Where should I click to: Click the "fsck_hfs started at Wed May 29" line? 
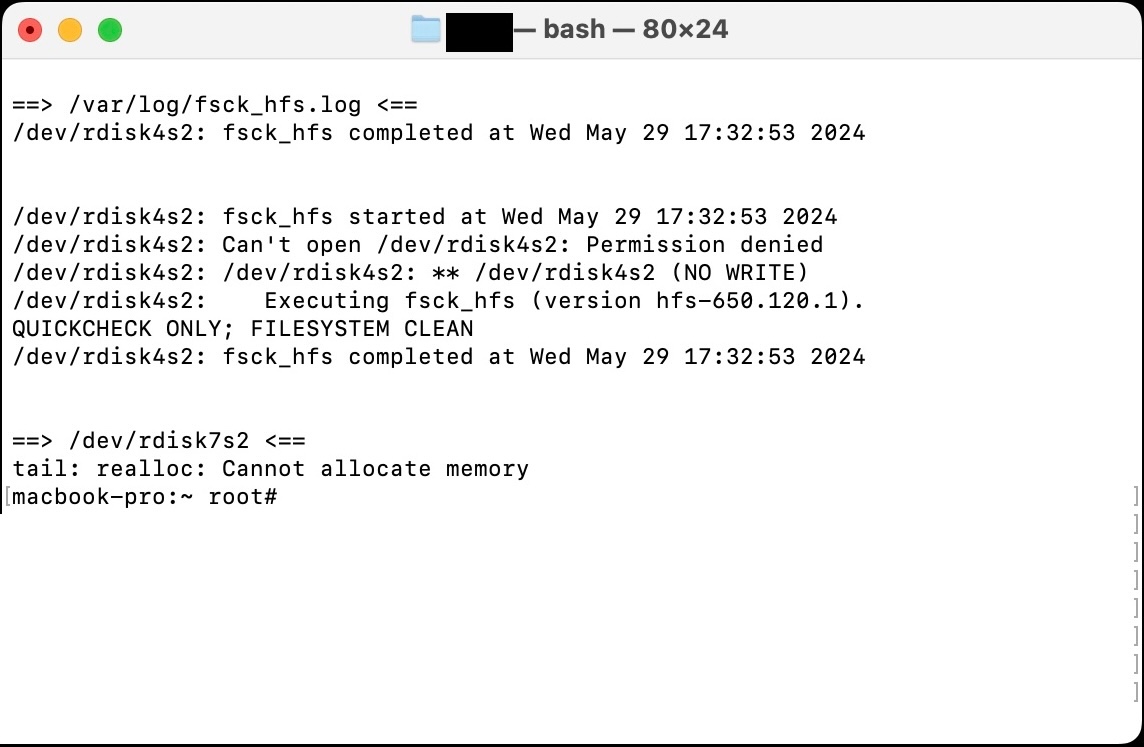pyautogui.click(x=425, y=217)
